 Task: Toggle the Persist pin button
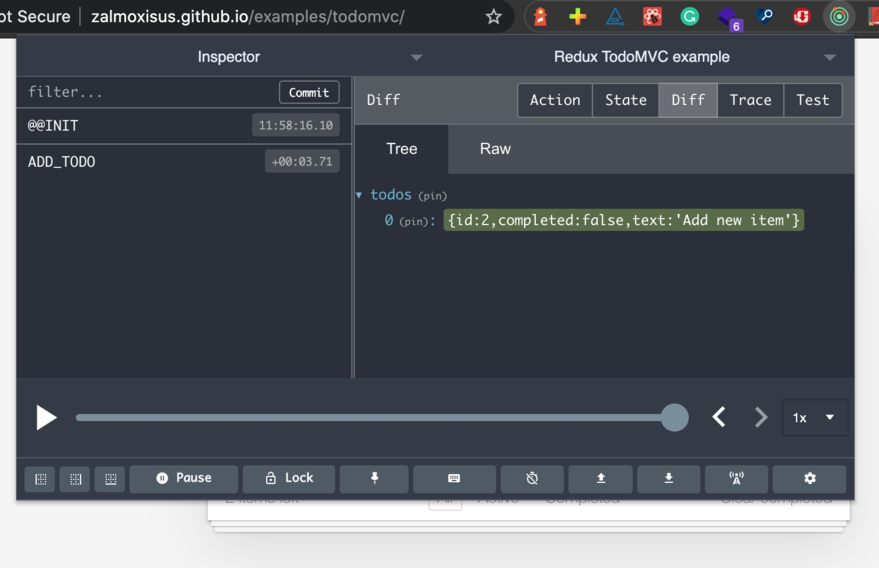point(374,478)
